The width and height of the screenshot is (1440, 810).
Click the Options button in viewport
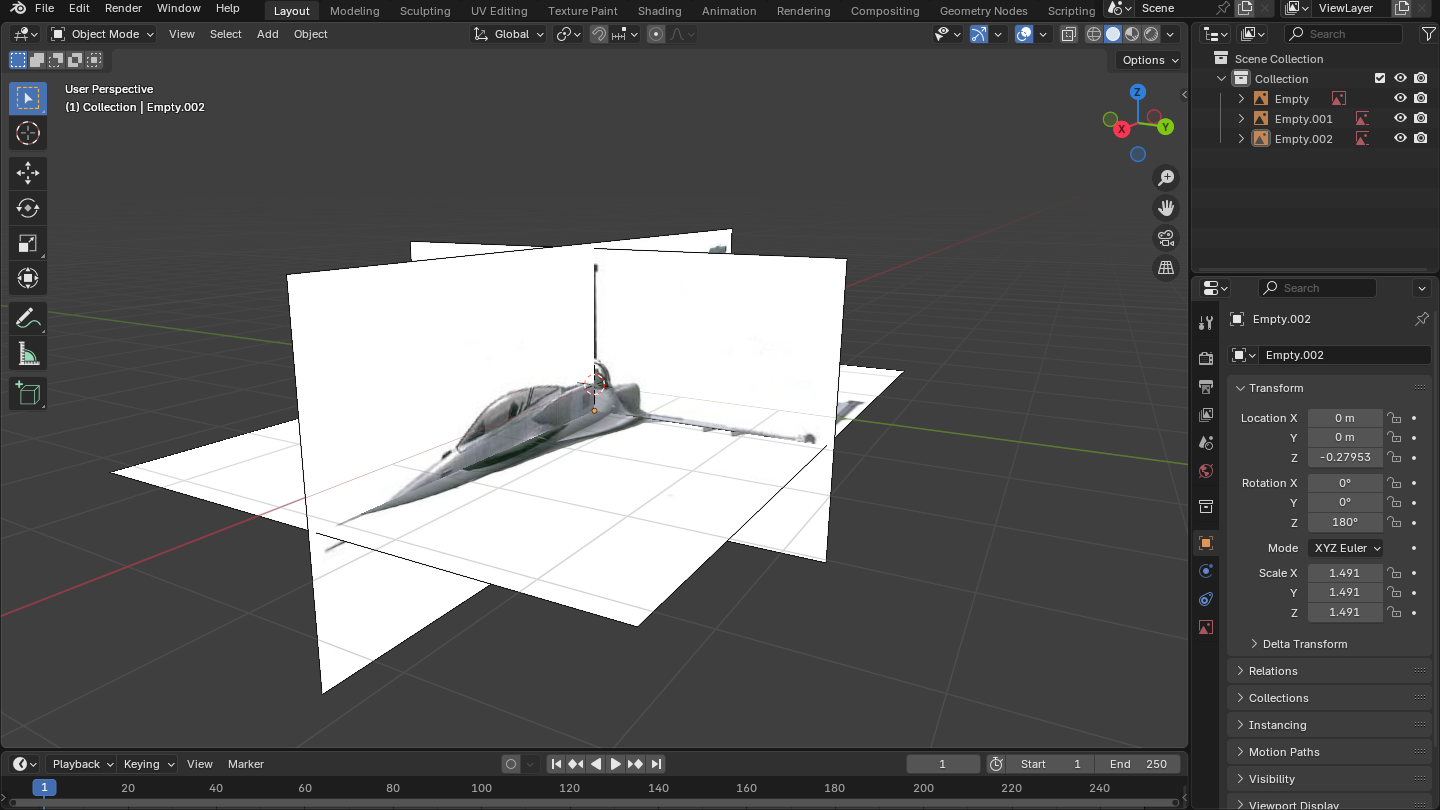pyautogui.click(x=1149, y=60)
